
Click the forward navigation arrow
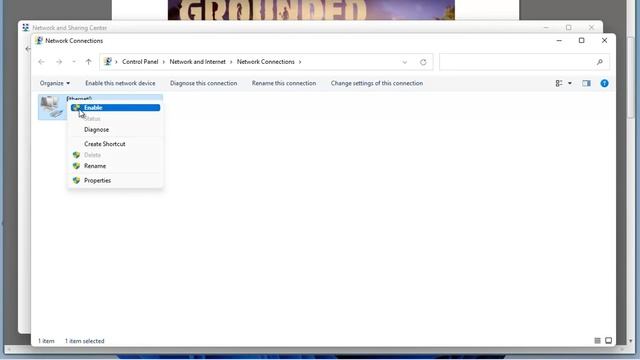pyautogui.click(x=59, y=62)
